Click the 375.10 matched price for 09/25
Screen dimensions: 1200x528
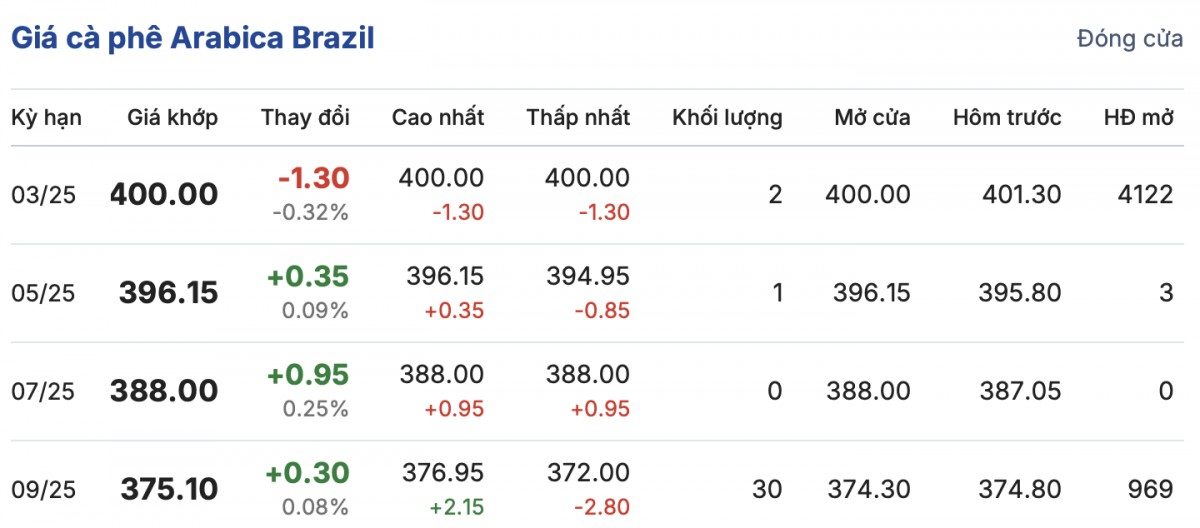[x=169, y=489]
